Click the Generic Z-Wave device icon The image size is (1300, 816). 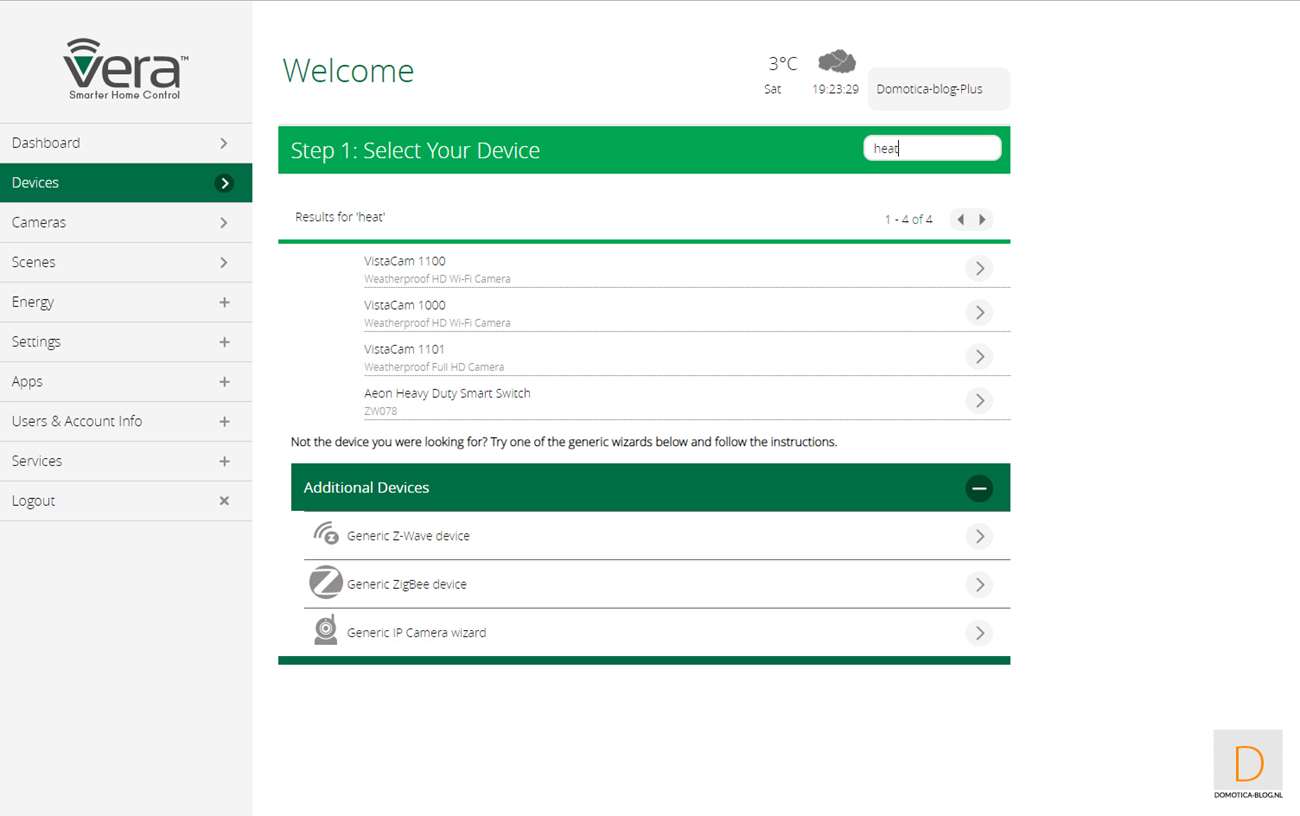[x=326, y=534]
